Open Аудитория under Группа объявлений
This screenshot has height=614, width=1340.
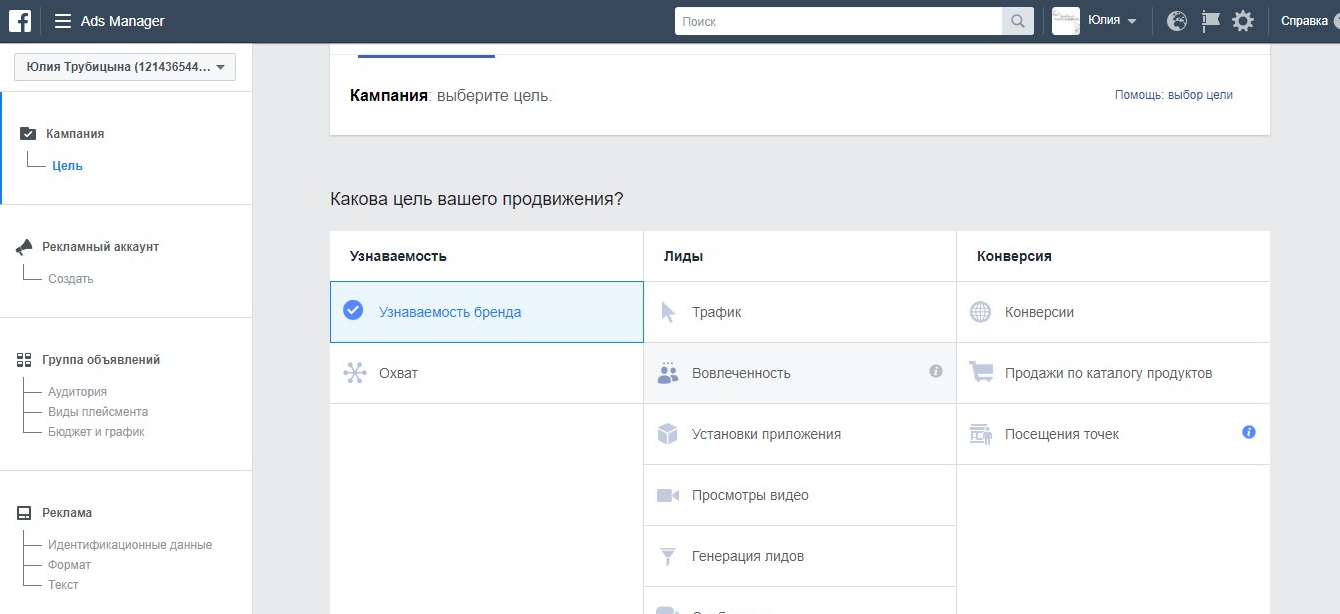coord(77,392)
